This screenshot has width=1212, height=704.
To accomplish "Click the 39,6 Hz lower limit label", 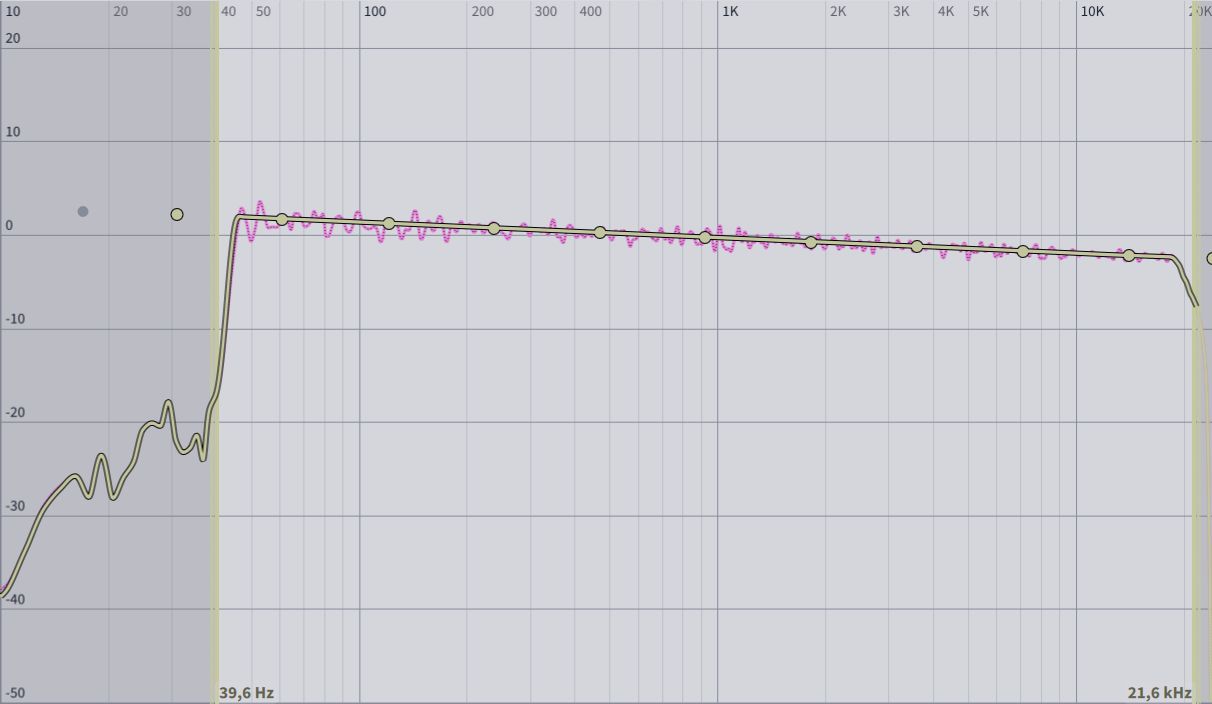I will click(246, 692).
